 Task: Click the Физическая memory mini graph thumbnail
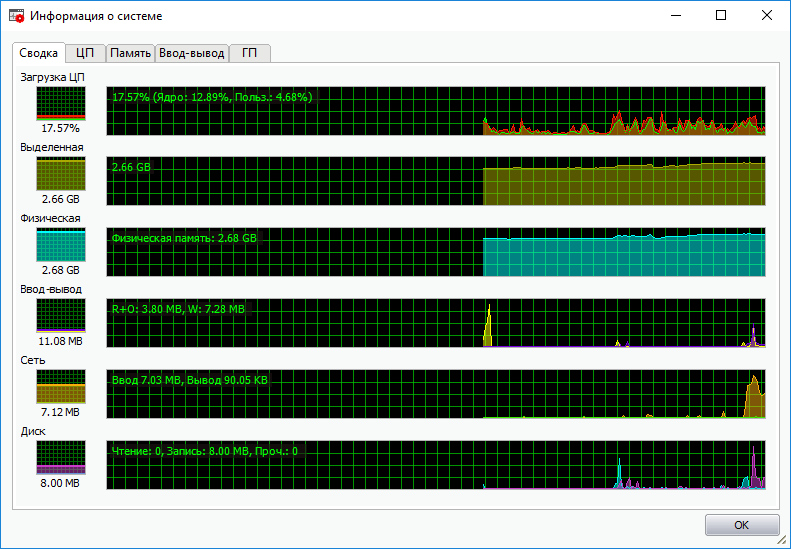point(61,245)
